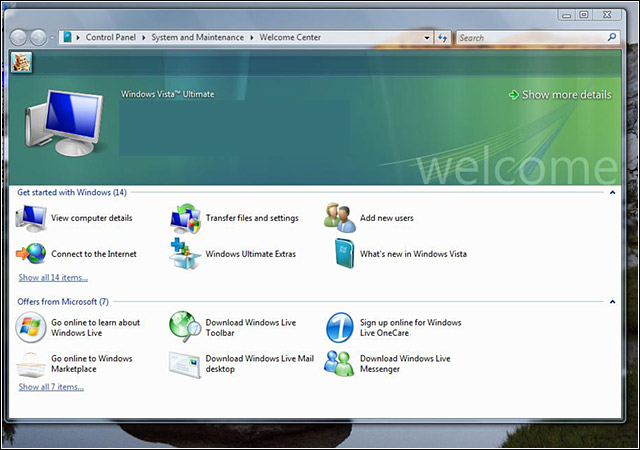The width and height of the screenshot is (640, 450).
Task: Click the user account picture thumbnail
Action: tap(21, 62)
